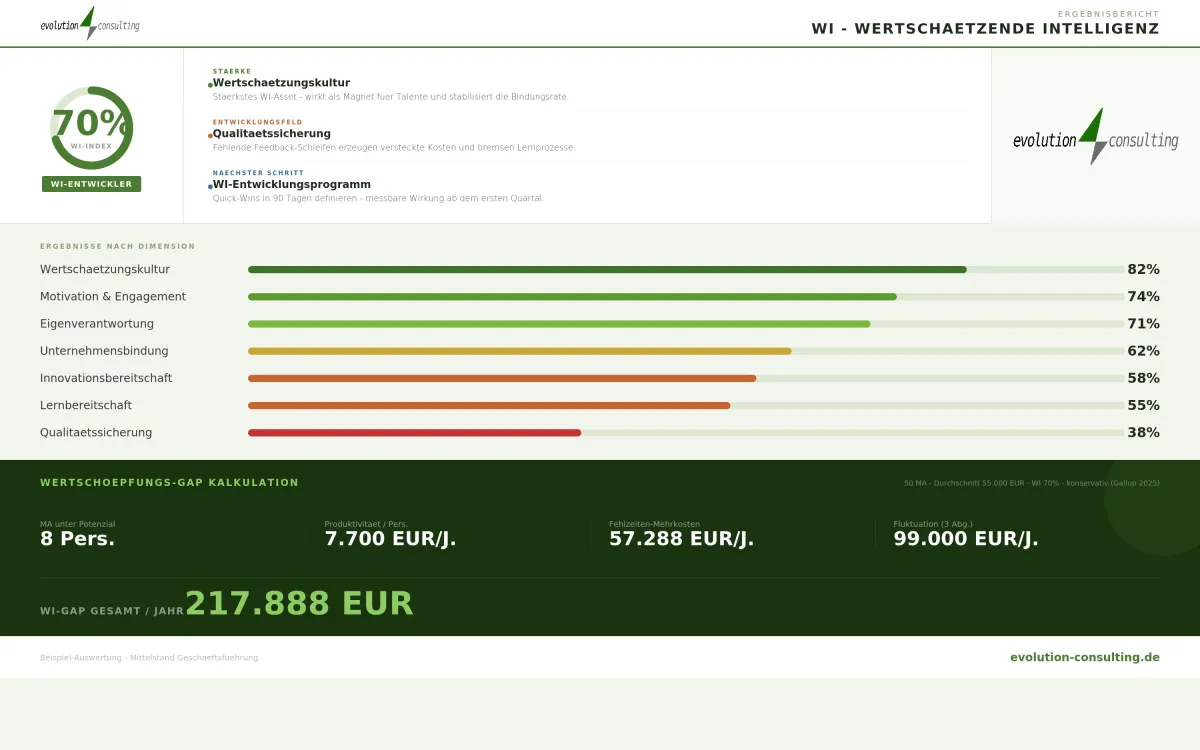
Task: Click the 74% value
Action: tap(1143, 297)
